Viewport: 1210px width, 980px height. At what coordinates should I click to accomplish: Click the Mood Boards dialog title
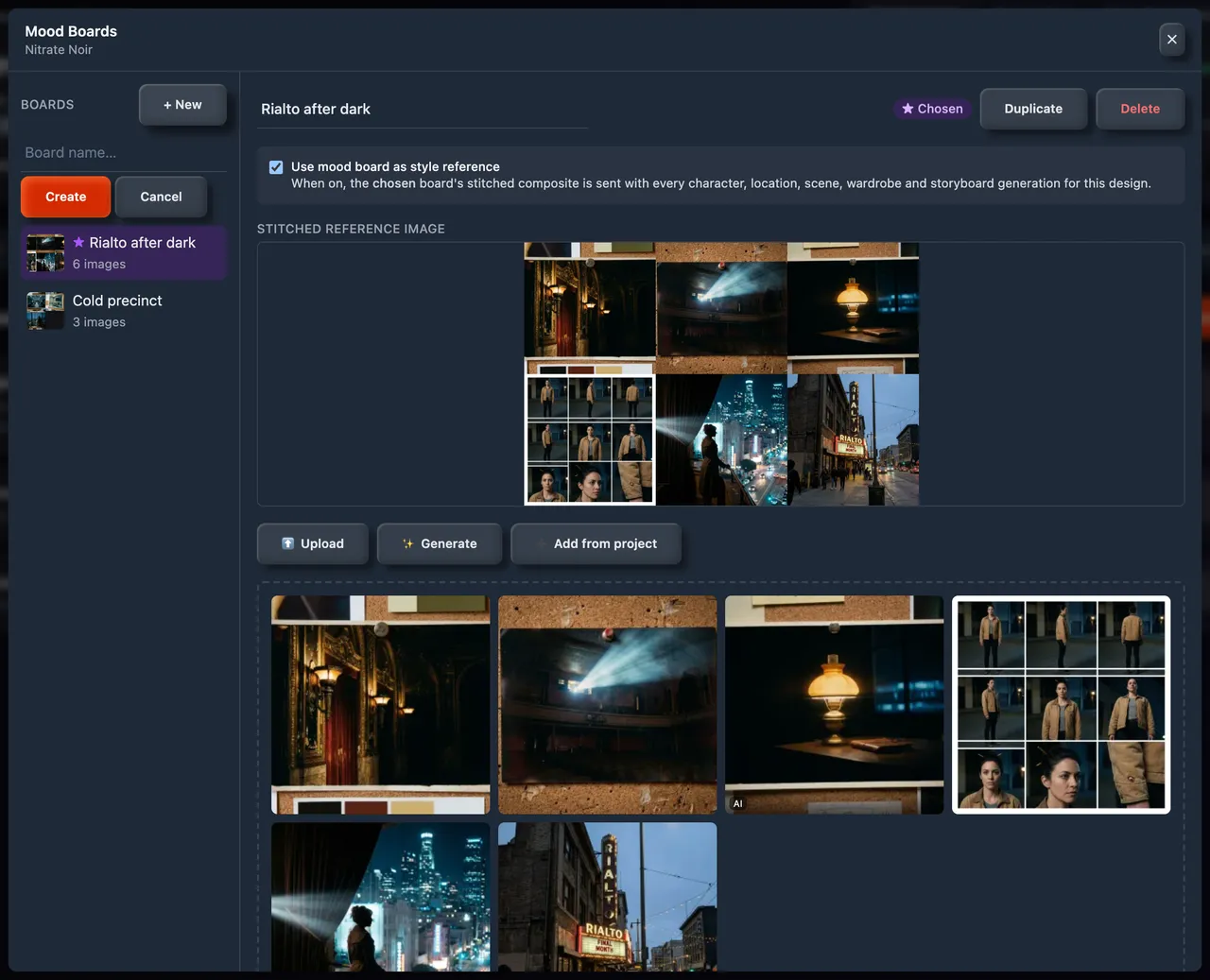(71, 31)
